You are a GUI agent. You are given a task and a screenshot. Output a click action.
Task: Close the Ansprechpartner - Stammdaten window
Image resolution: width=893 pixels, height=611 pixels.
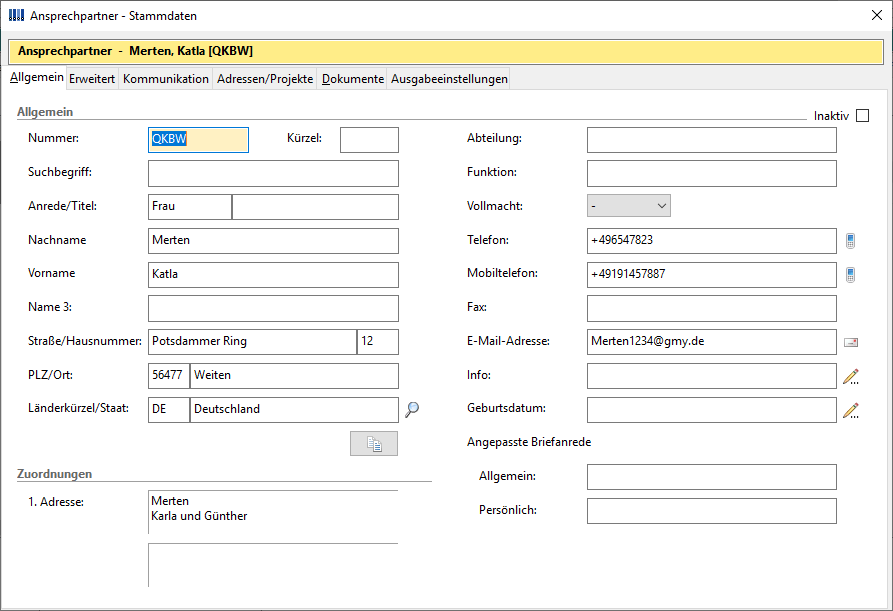pos(876,15)
